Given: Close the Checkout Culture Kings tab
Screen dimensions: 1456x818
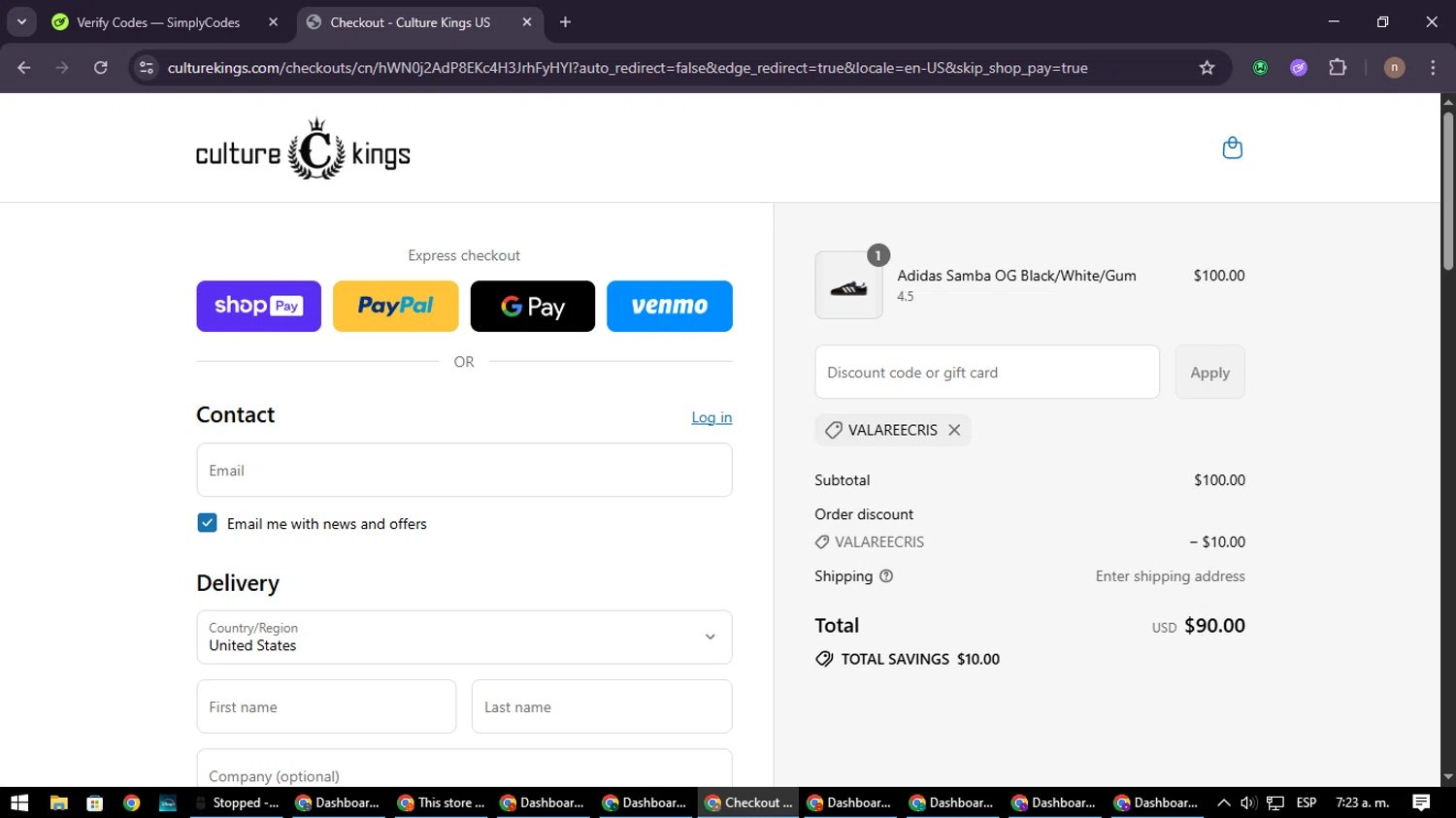Looking at the screenshot, I should click(527, 22).
